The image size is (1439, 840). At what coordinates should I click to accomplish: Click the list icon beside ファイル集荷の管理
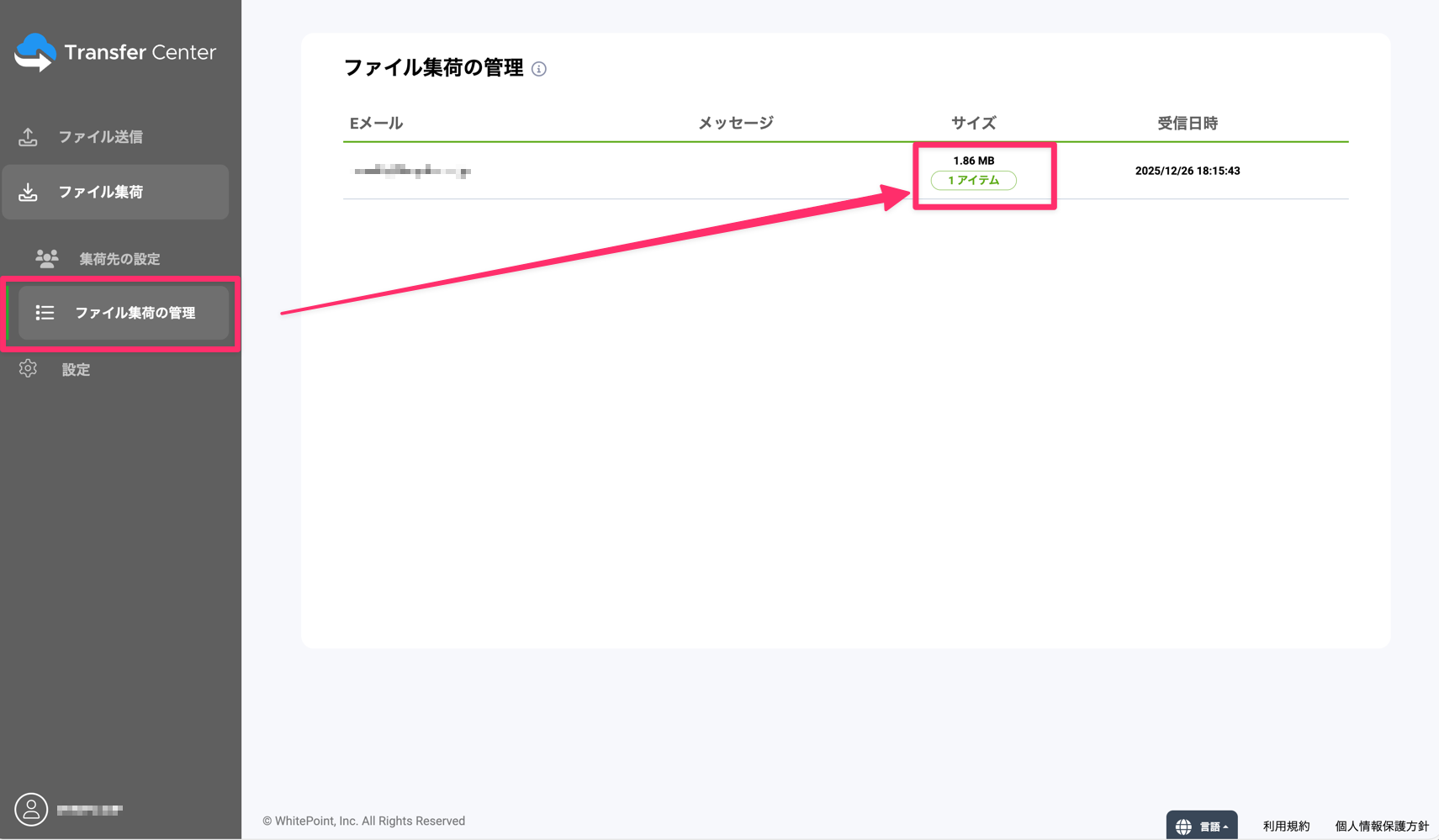(44, 313)
